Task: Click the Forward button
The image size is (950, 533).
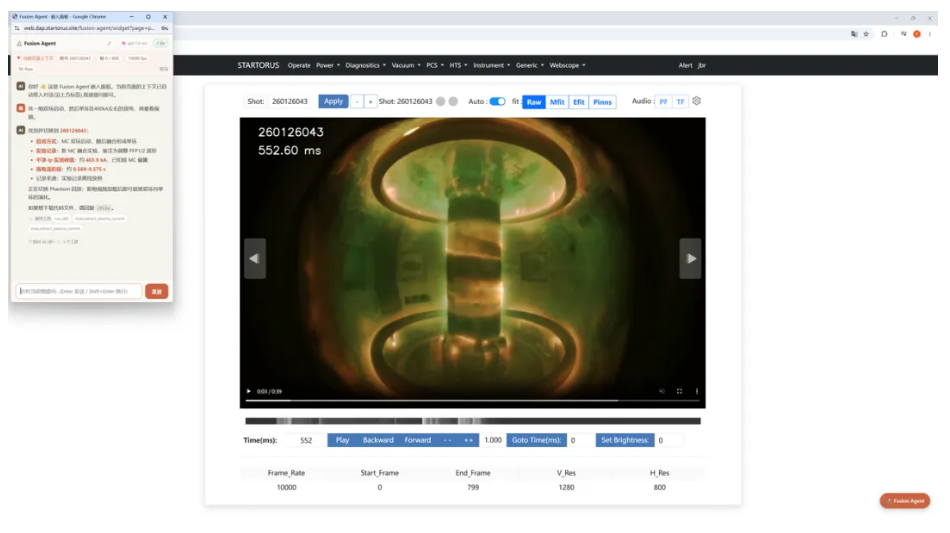Action: tap(417, 440)
